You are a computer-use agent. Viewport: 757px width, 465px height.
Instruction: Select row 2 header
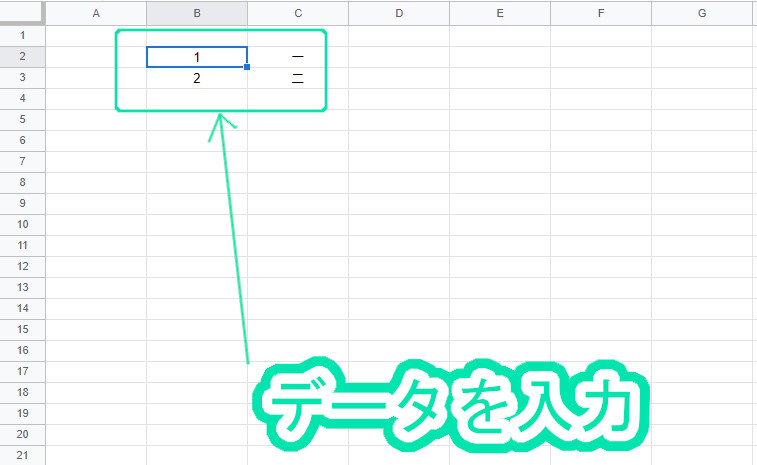point(22,56)
